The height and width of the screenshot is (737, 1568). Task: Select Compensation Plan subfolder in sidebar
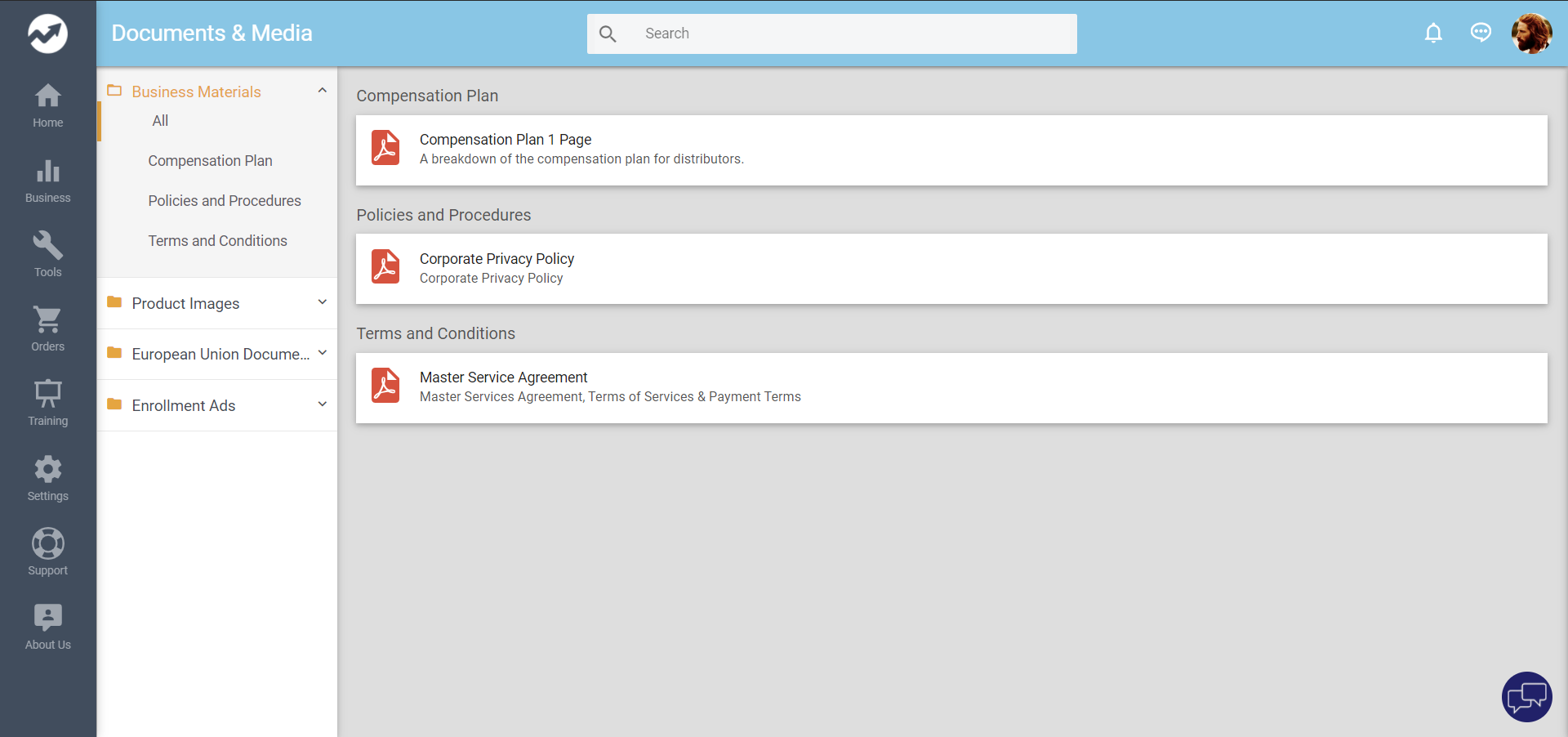210,161
